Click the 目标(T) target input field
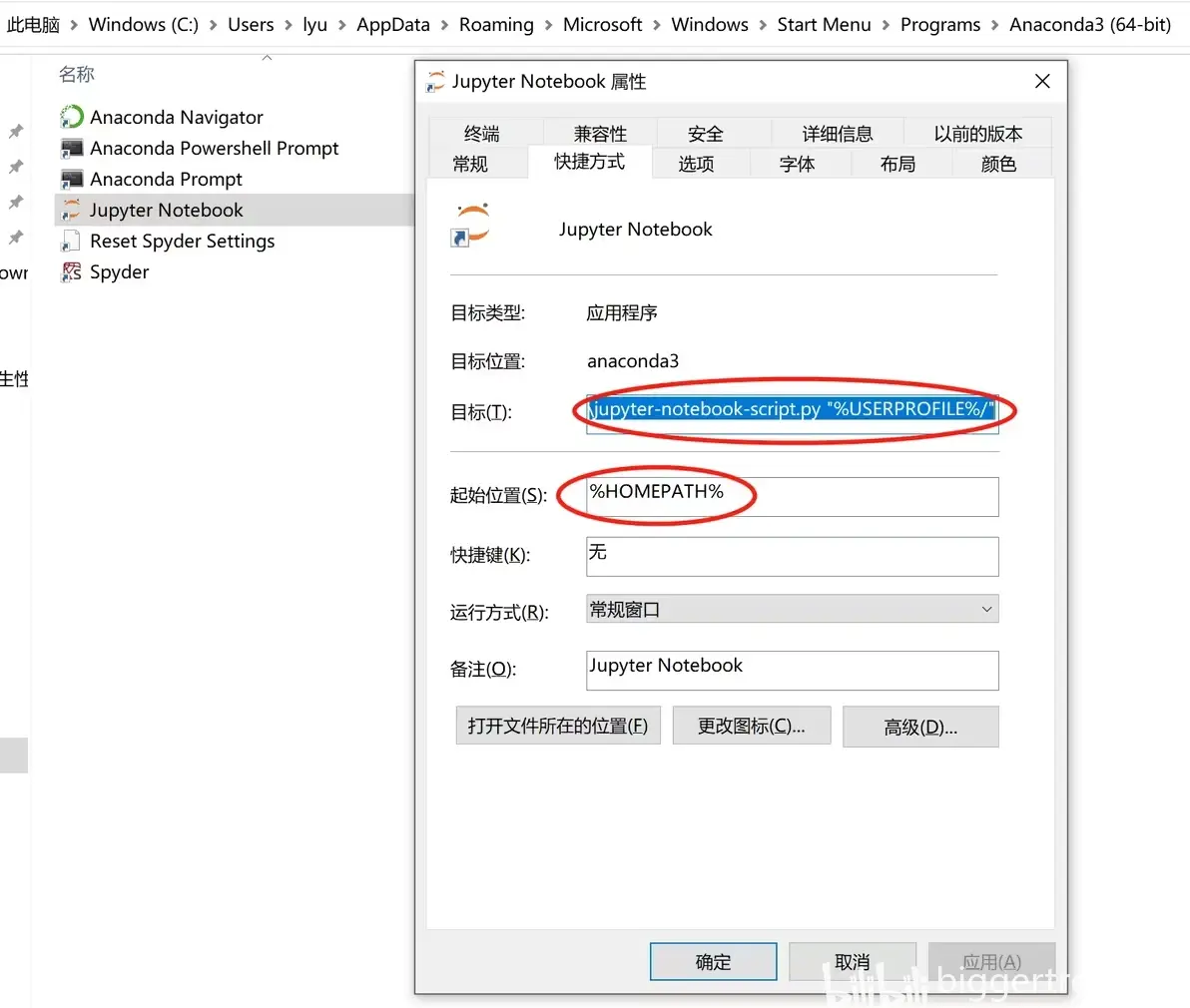This screenshot has height=1008, width=1190. pyautogui.click(x=793, y=413)
